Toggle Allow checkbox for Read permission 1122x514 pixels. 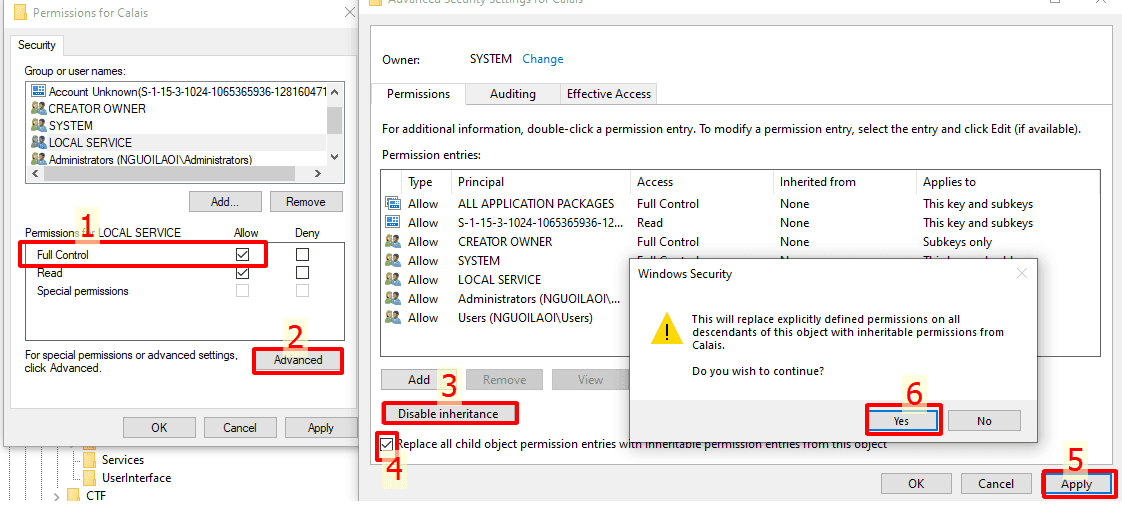[243, 273]
